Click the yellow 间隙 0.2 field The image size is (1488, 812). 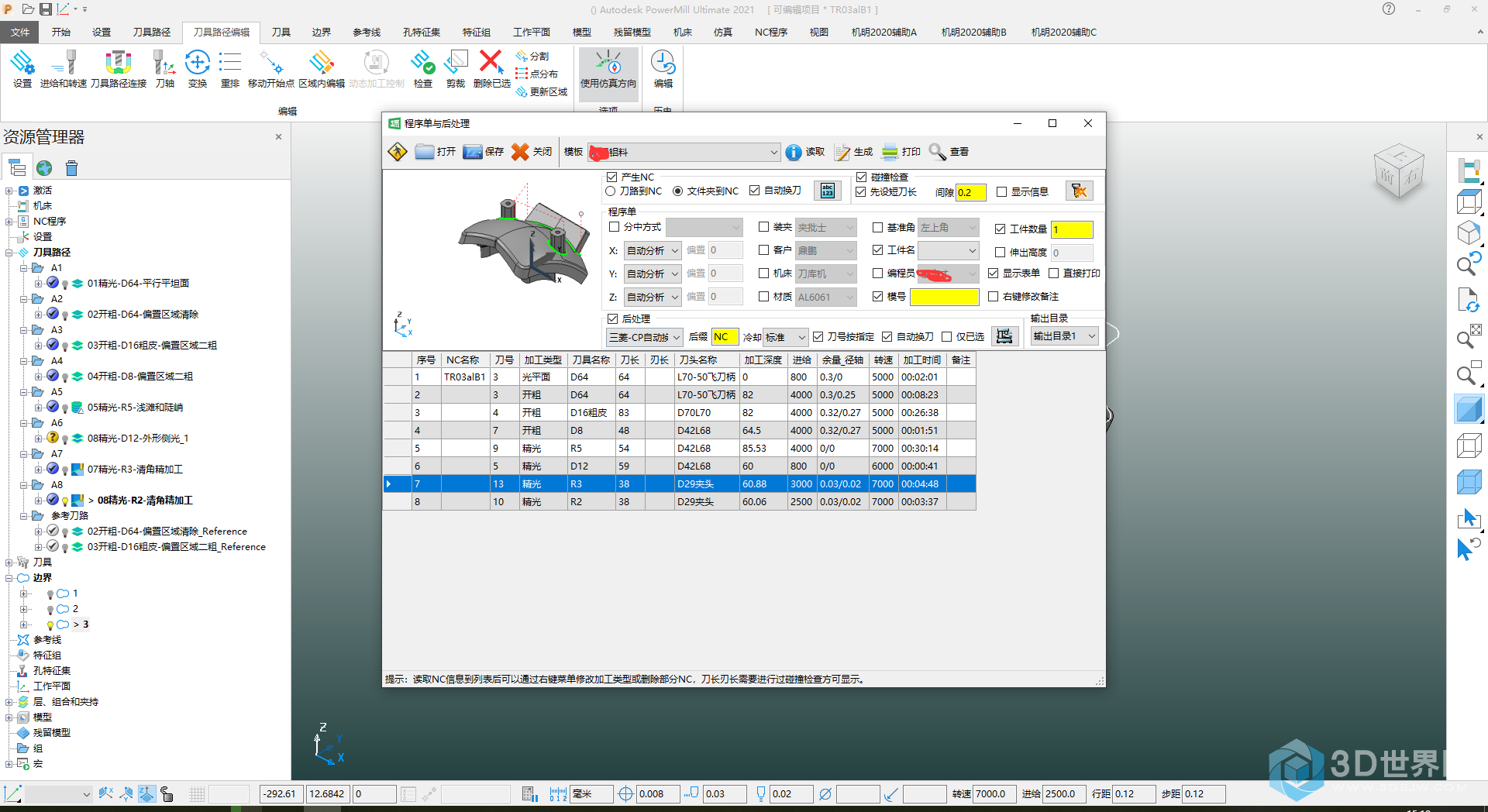(970, 192)
